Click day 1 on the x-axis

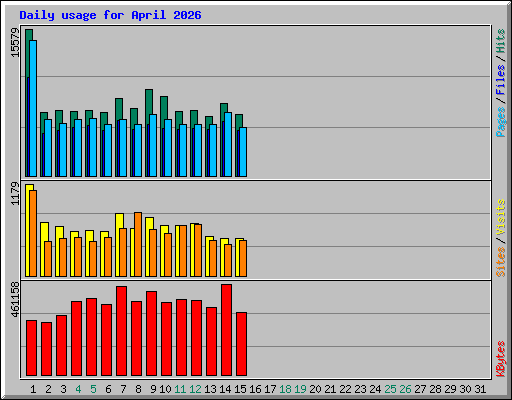[33, 389]
